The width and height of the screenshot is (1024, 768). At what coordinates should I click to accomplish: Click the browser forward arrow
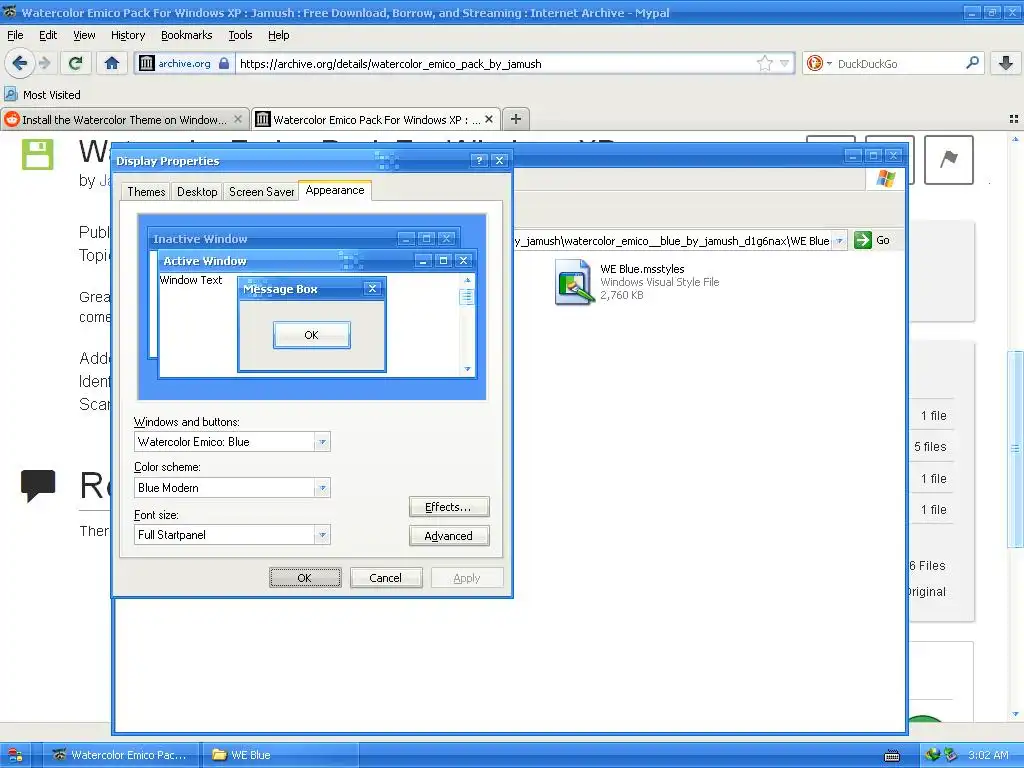click(x=44, y=63)
